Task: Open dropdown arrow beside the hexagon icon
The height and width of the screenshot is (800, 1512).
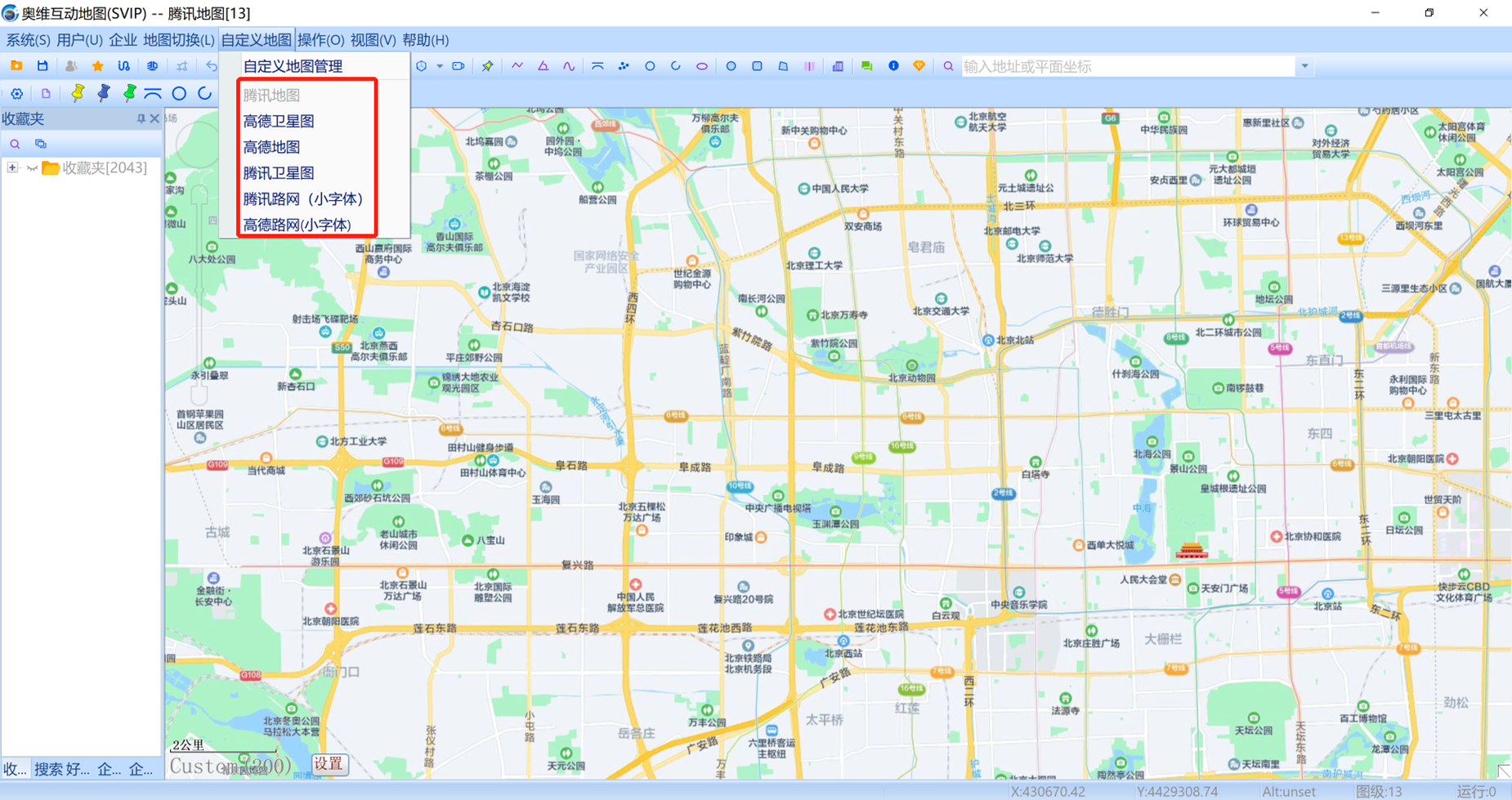Action: click(440, 66)
